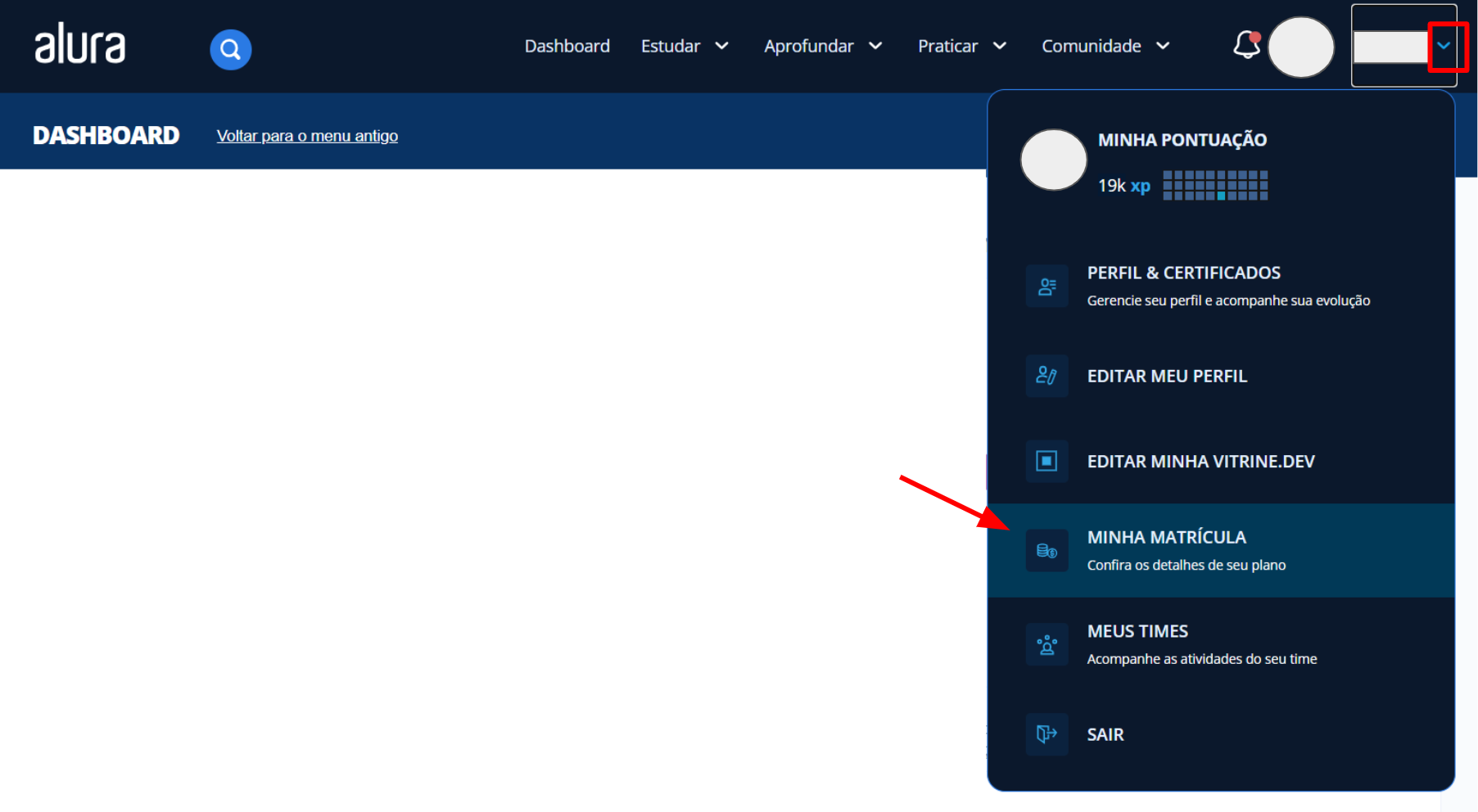Go to Dashboard in the top navigation
Viewport: 1478px width, 812px height.
567,46
